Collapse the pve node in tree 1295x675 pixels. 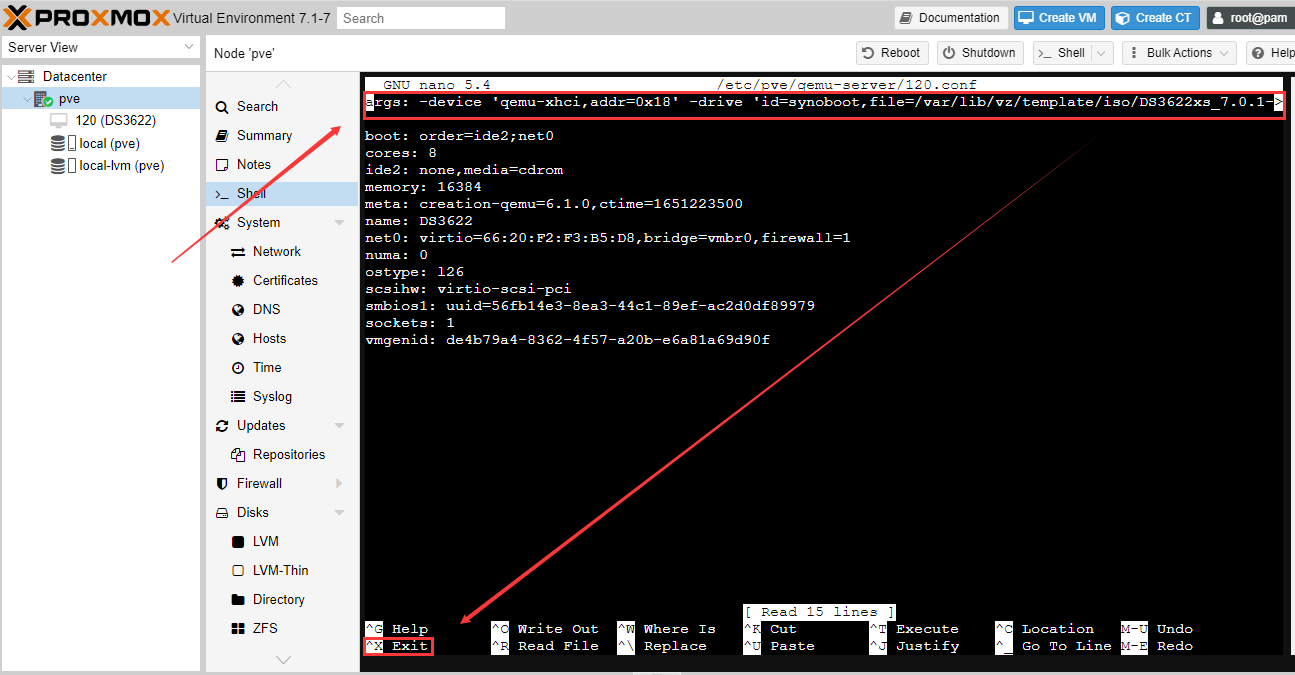coord(26,99)
